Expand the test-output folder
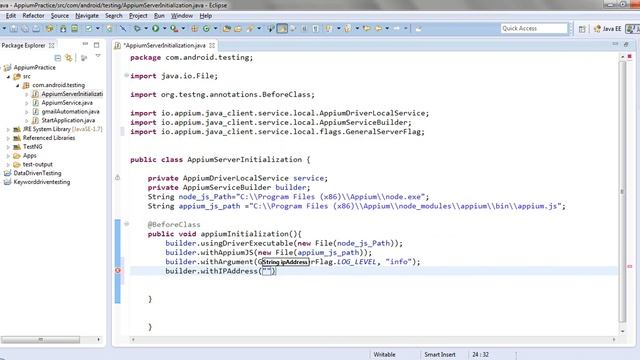The width and height of the screenshot is (640, 360). coord(8,164)
